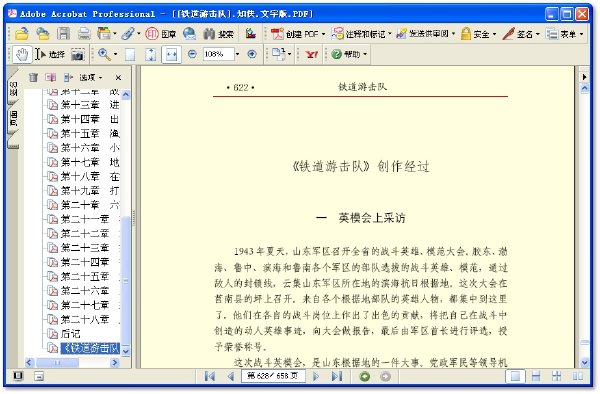Screen dimensions: 600x394
Task: Open the binoculars Search (搜索) tool
Action: coord(218,34)
